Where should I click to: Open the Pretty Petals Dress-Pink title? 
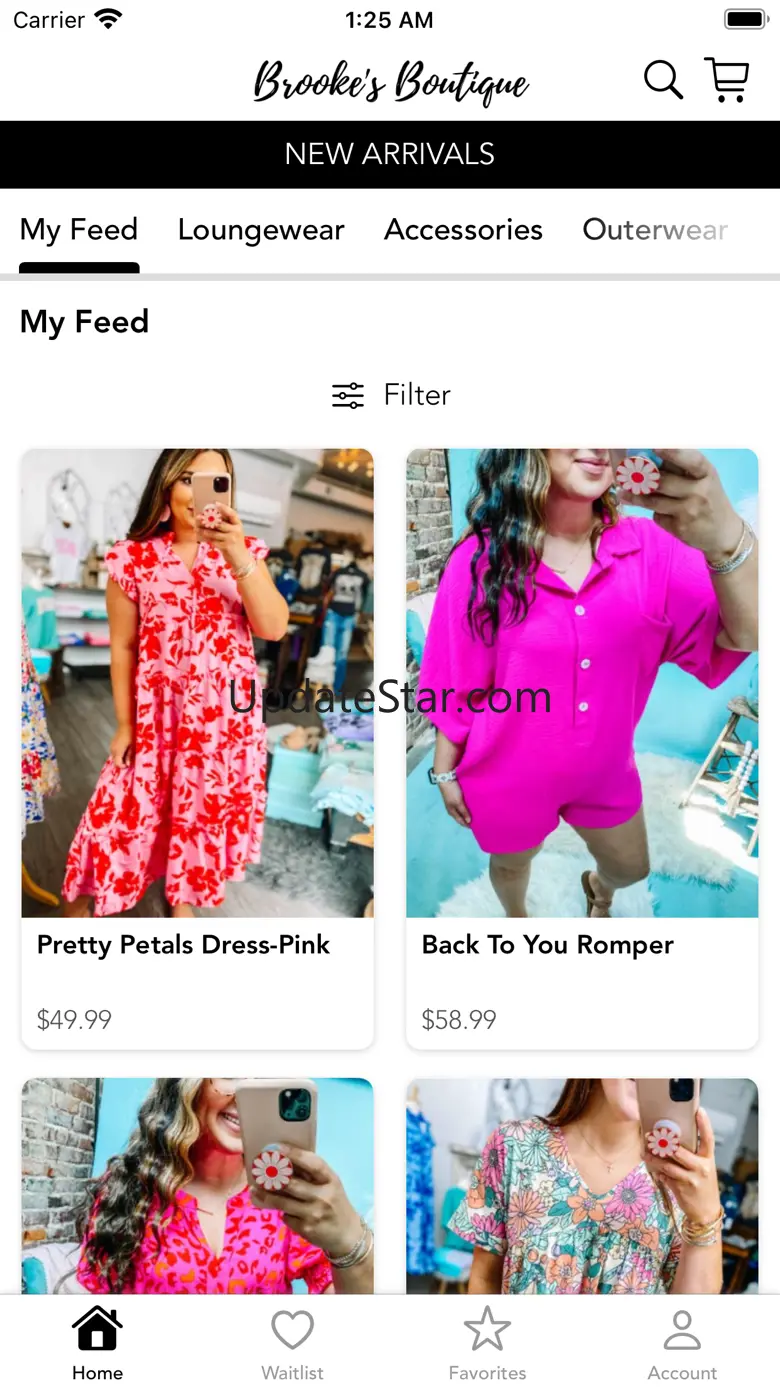click(x=183, y=945)
